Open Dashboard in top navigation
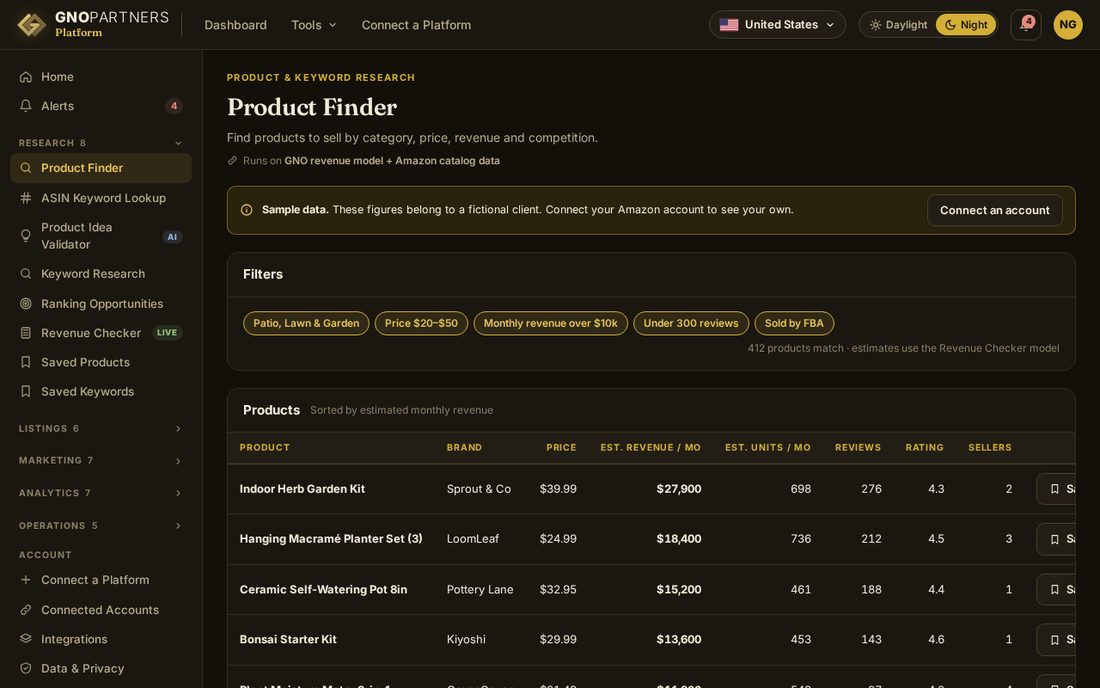 click(x=236, y=25)
